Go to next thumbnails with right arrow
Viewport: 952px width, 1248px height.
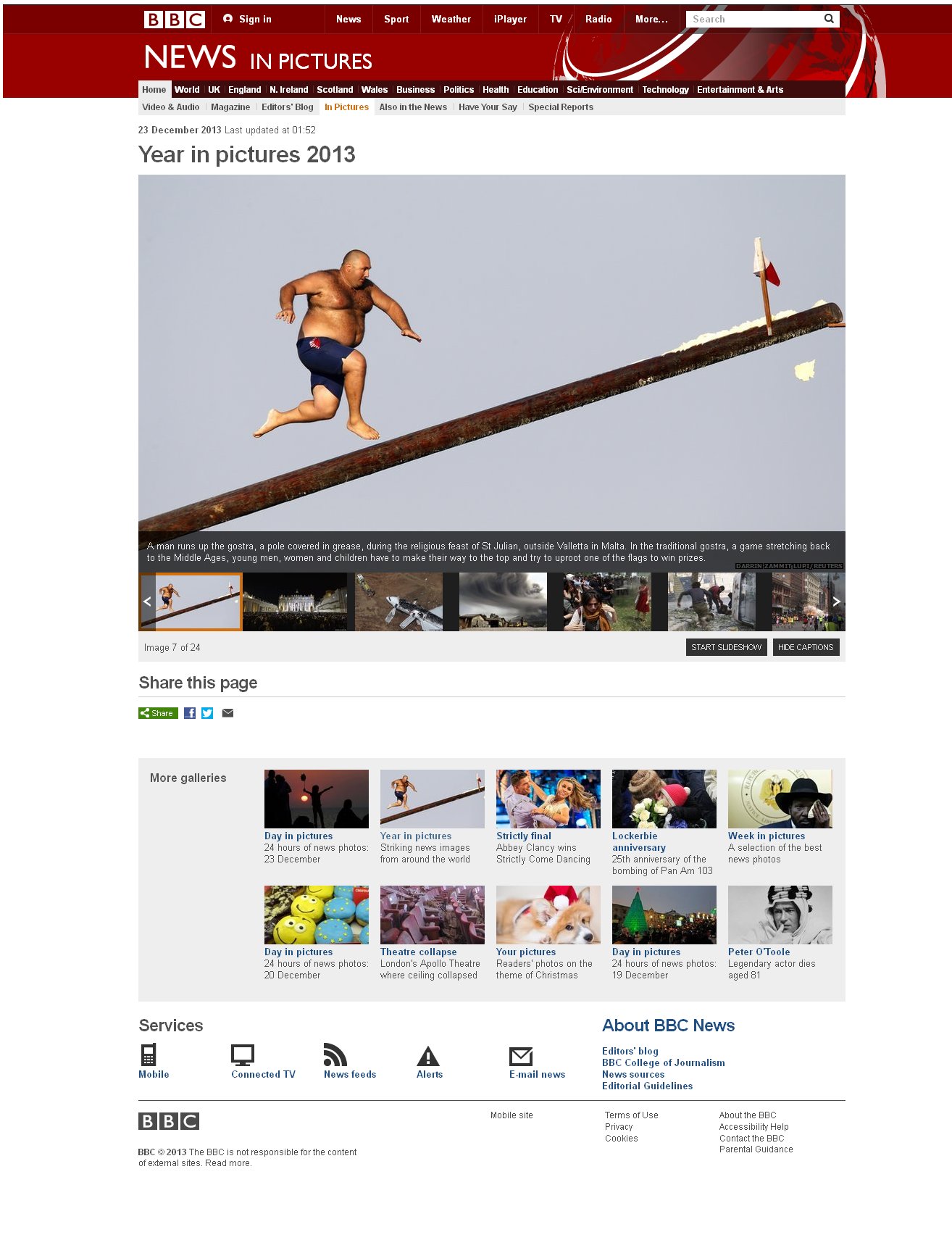point(836,602)
